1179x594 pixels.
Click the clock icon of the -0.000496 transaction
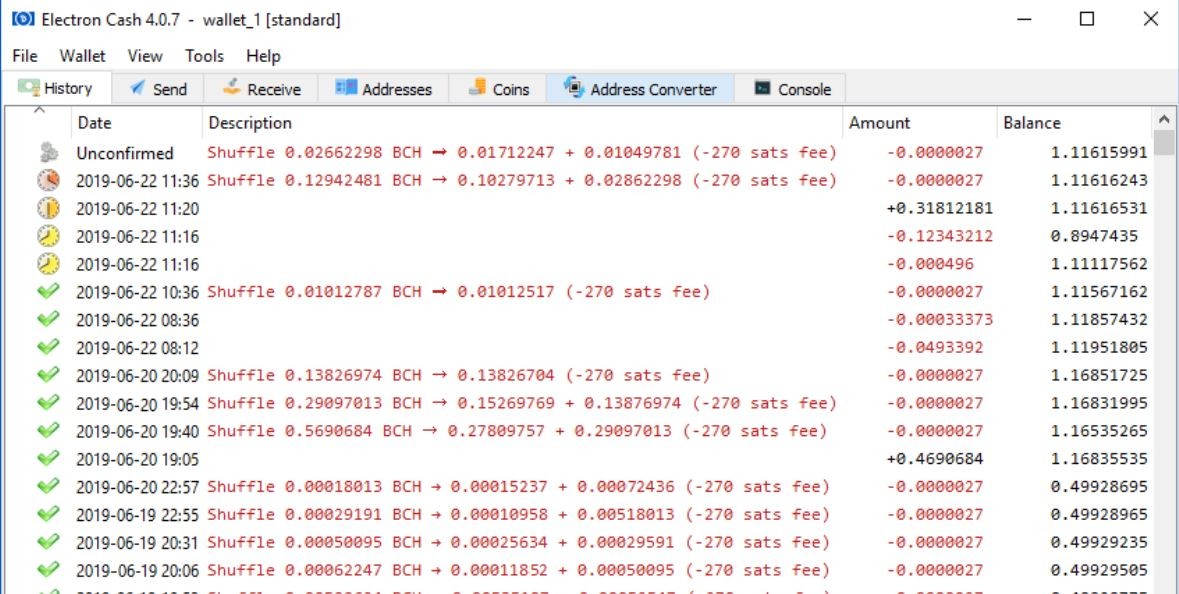[48, 264]
